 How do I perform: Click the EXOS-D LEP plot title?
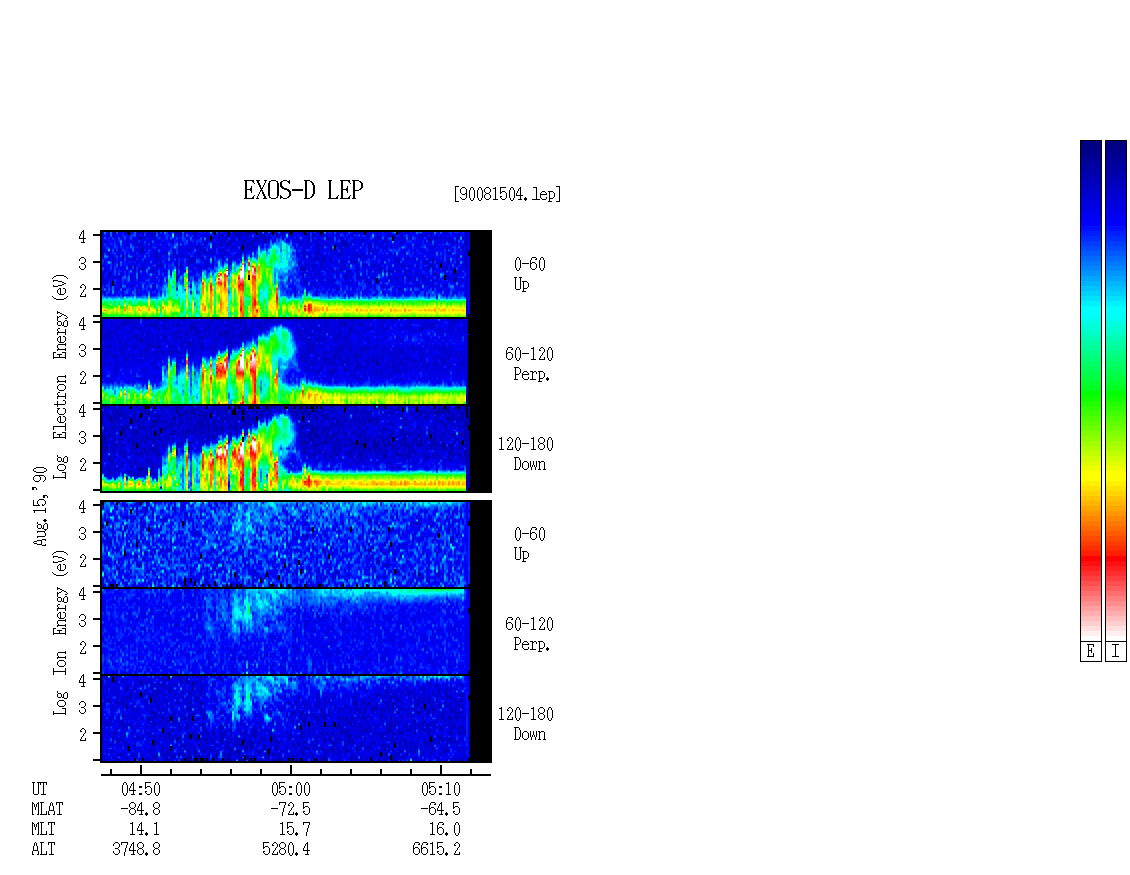303,190
